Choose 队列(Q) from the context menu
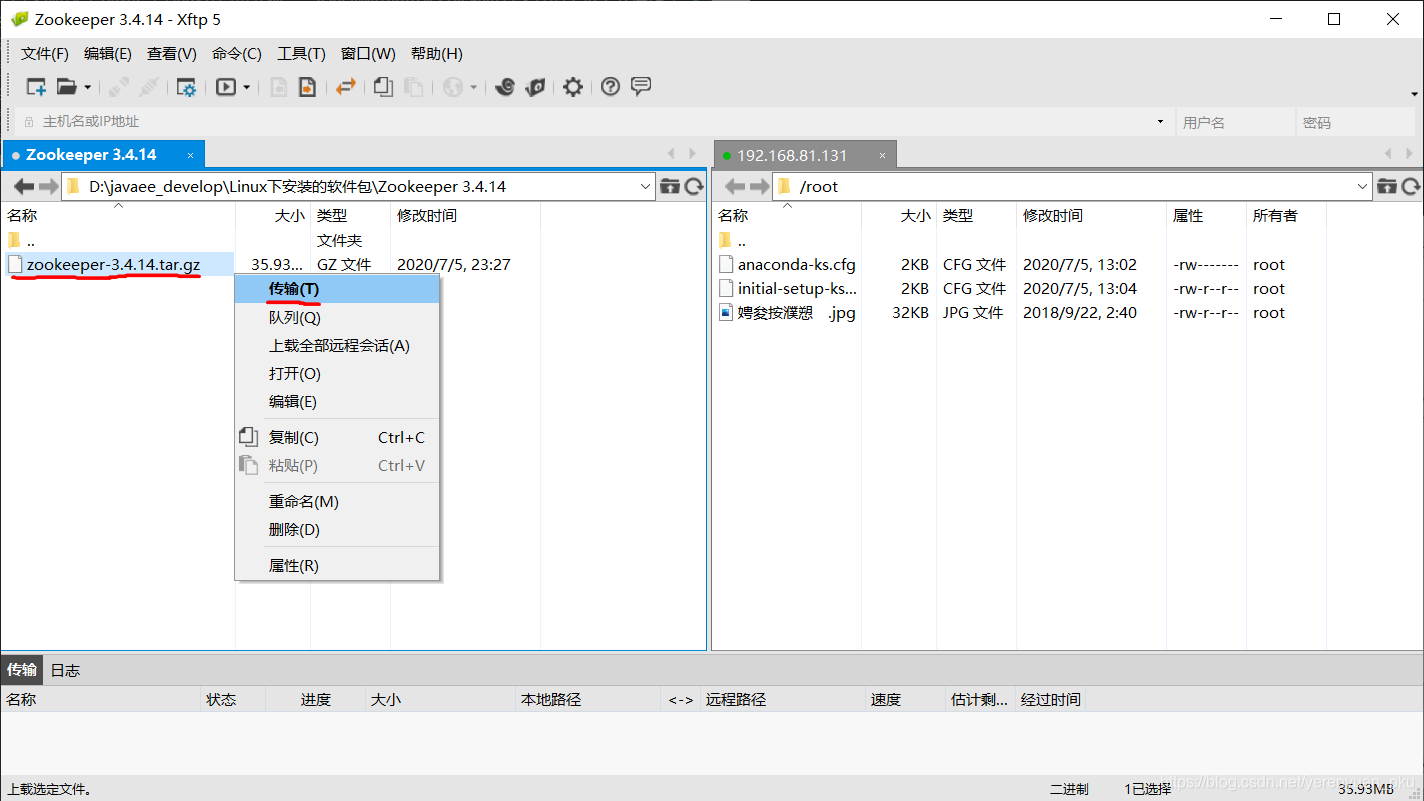This screenshot has height=801, width=1424. [337, 317]
